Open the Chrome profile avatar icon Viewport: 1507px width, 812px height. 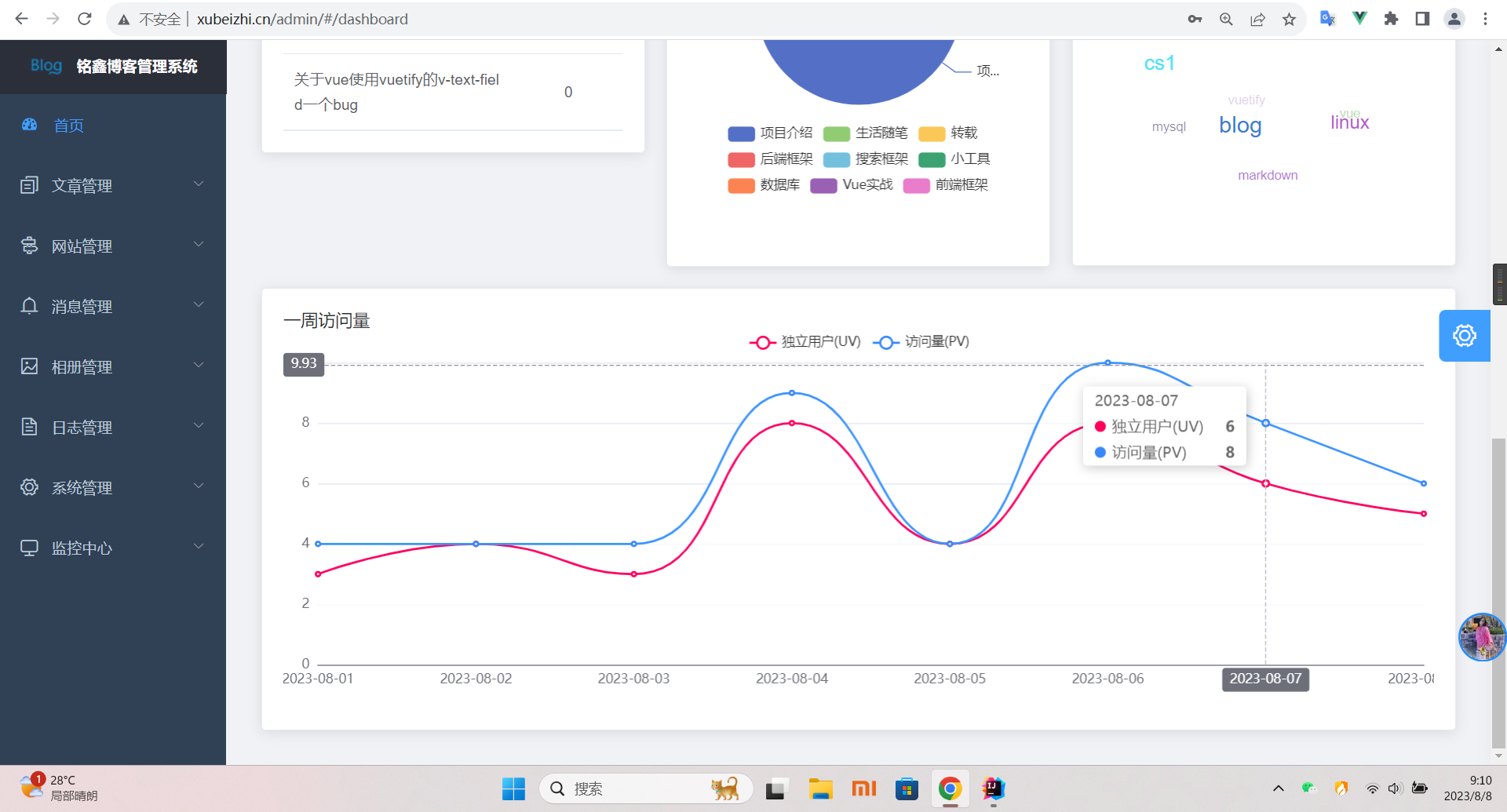pyautogui.click(x=1454, y=19)
